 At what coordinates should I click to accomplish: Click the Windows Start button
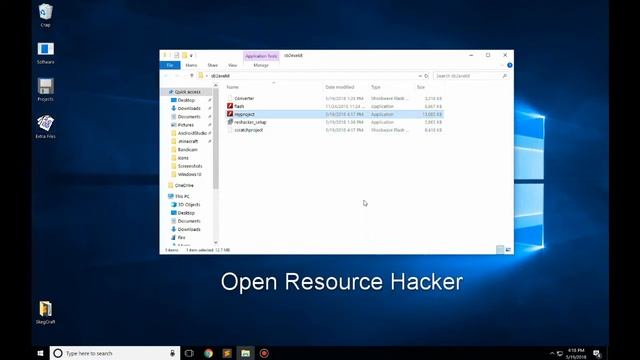(x=40, y=353)
